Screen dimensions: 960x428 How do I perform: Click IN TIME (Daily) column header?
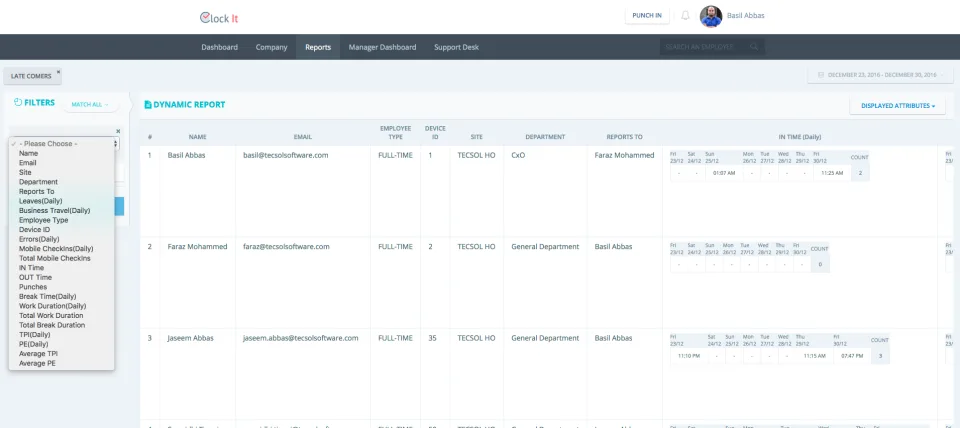pos(800,137)
